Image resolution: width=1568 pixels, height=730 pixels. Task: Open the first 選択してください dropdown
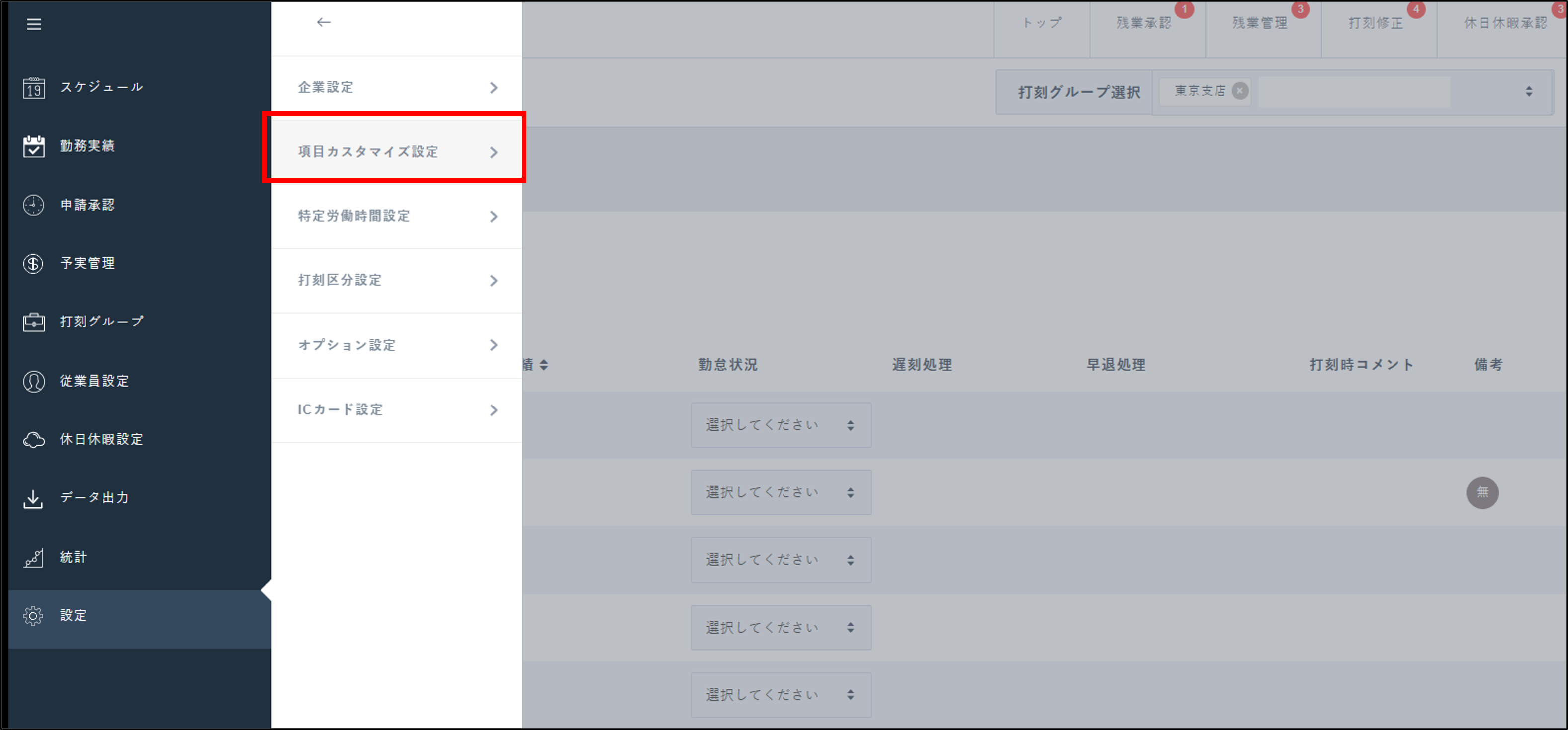tap(781, 425)
